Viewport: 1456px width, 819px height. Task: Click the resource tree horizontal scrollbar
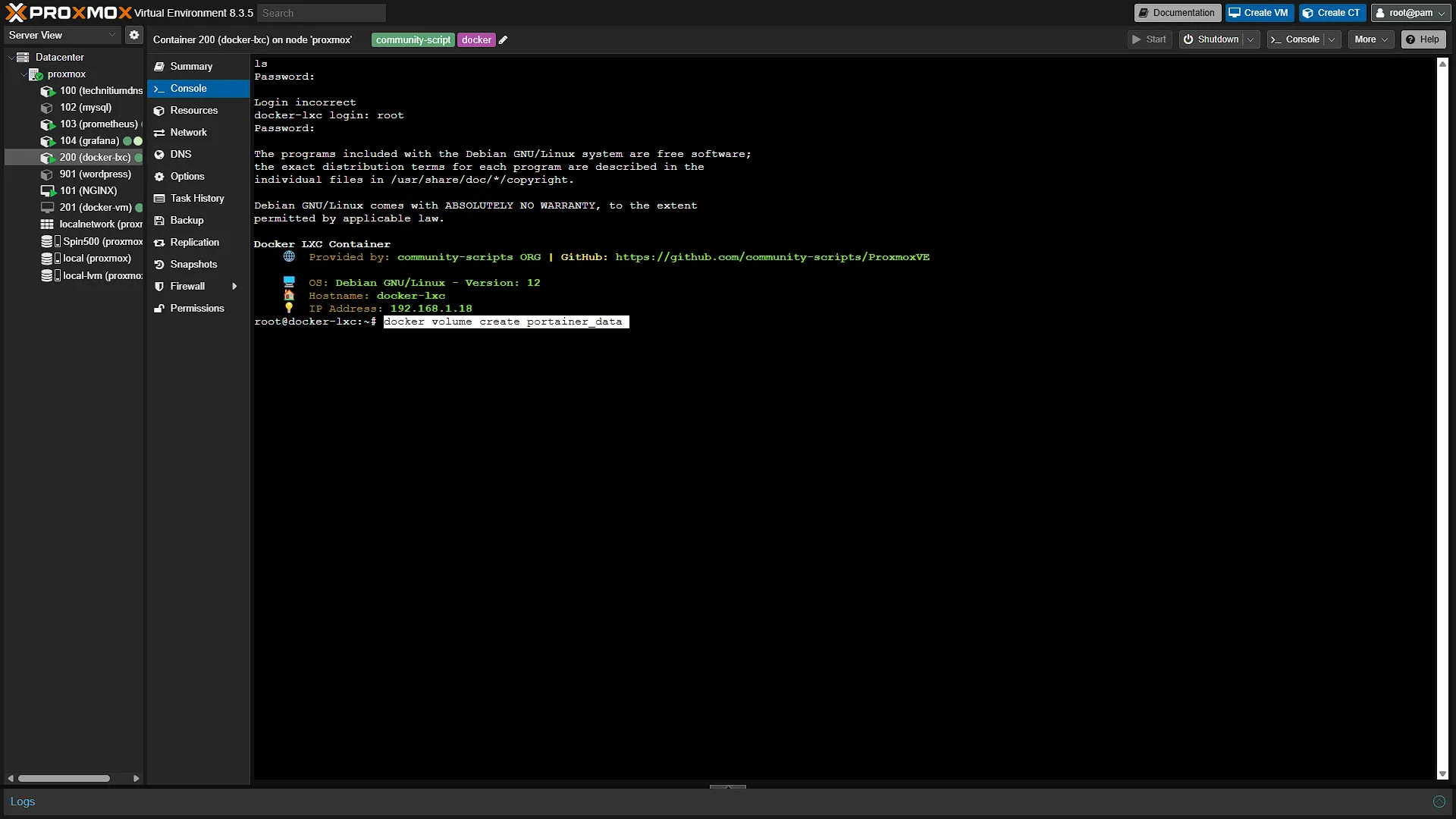click(64, 778)
